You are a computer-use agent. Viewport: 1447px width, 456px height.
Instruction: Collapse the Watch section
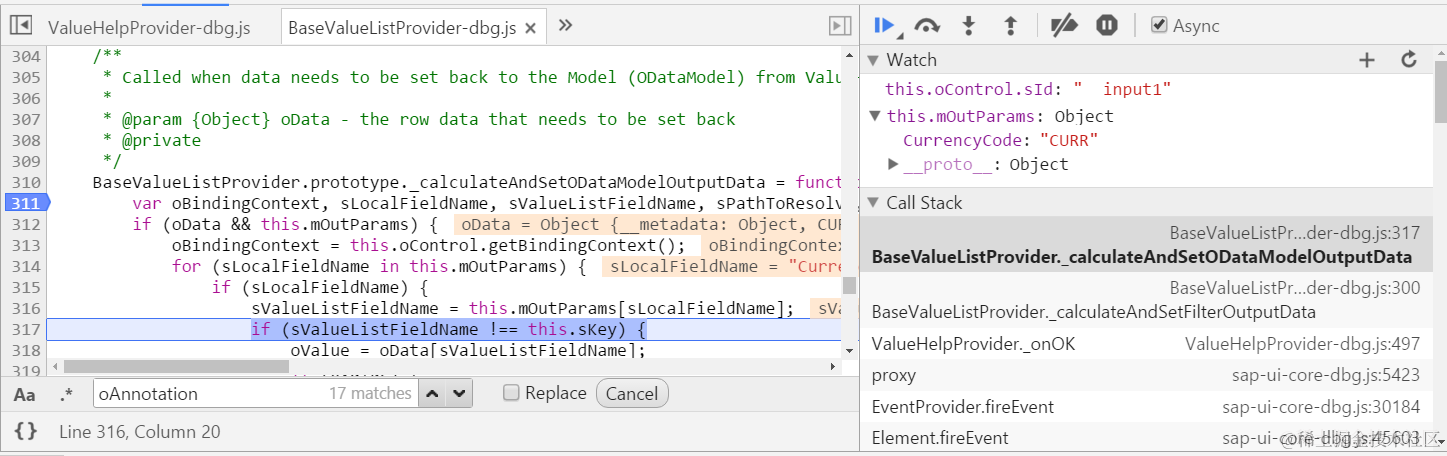tap(872, 60)
